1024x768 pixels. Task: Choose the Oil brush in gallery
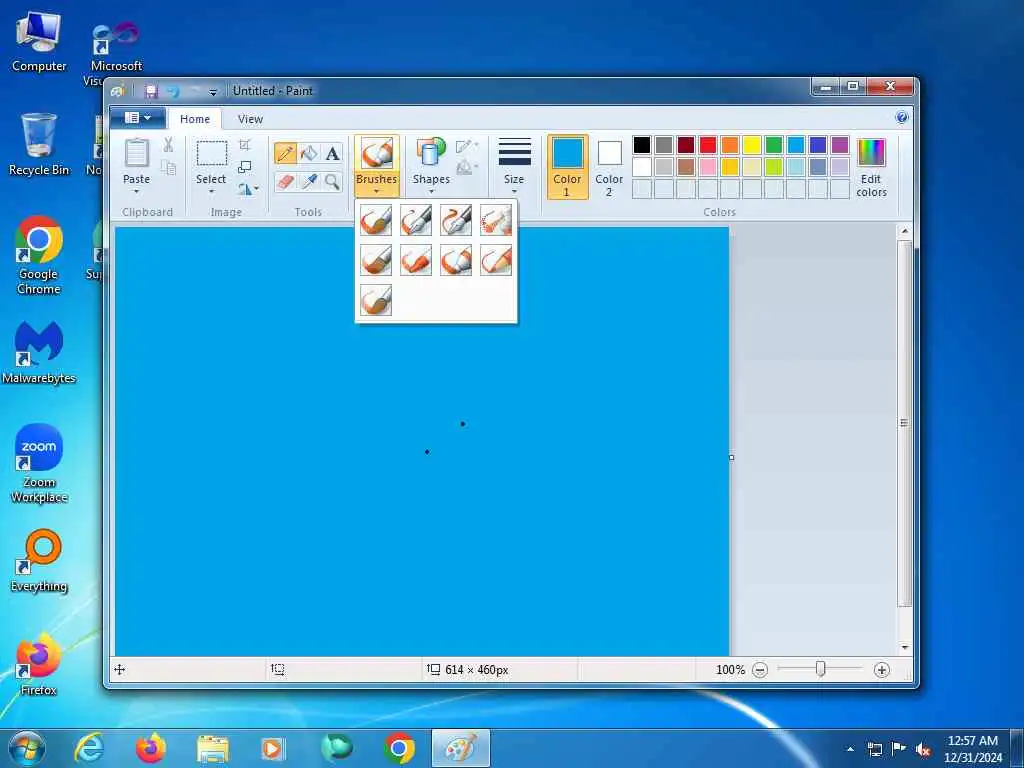tap(376, 260)
